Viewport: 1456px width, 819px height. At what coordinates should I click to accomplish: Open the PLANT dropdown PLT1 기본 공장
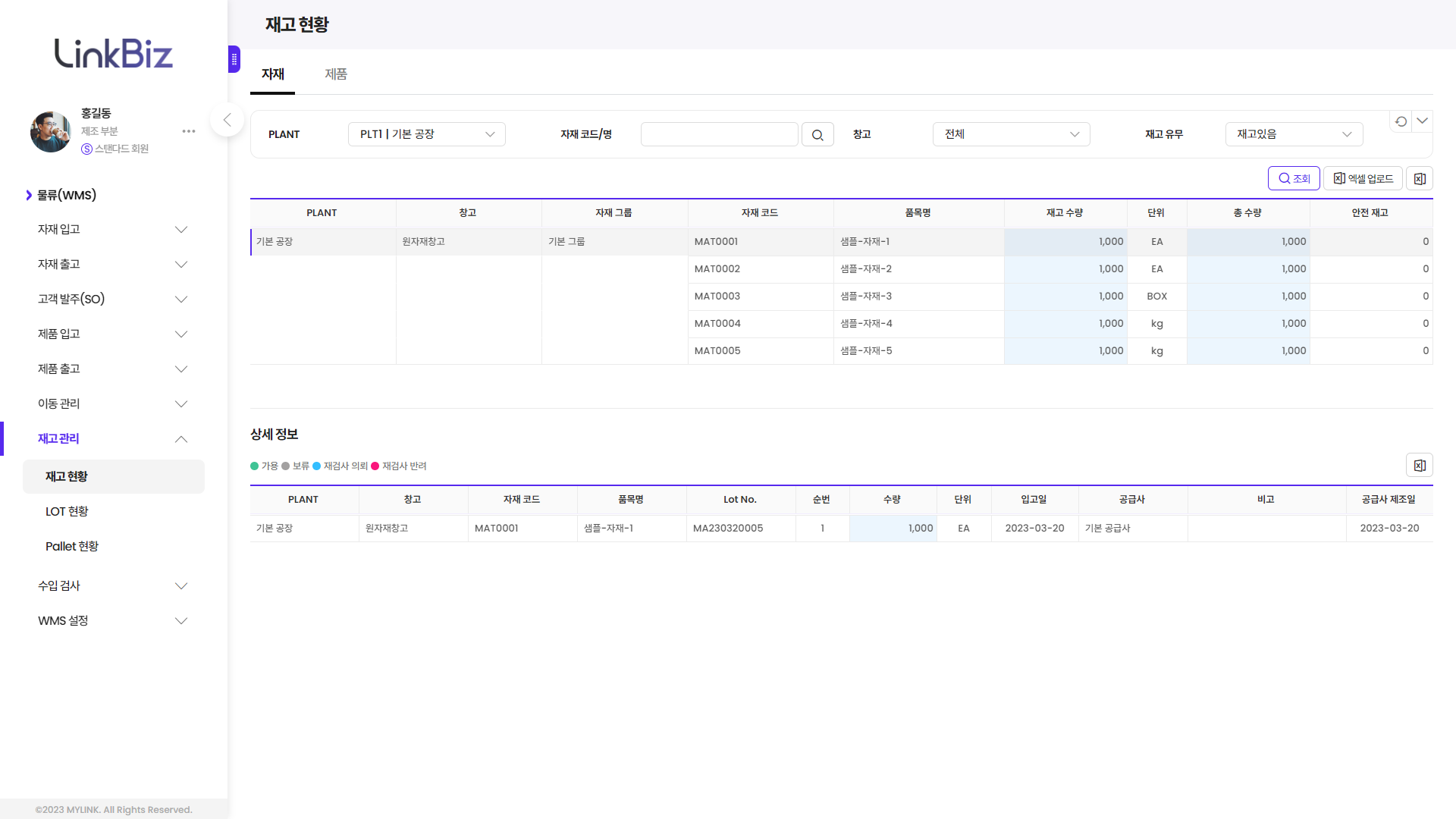pyautogui.click(x=426, y=134)
